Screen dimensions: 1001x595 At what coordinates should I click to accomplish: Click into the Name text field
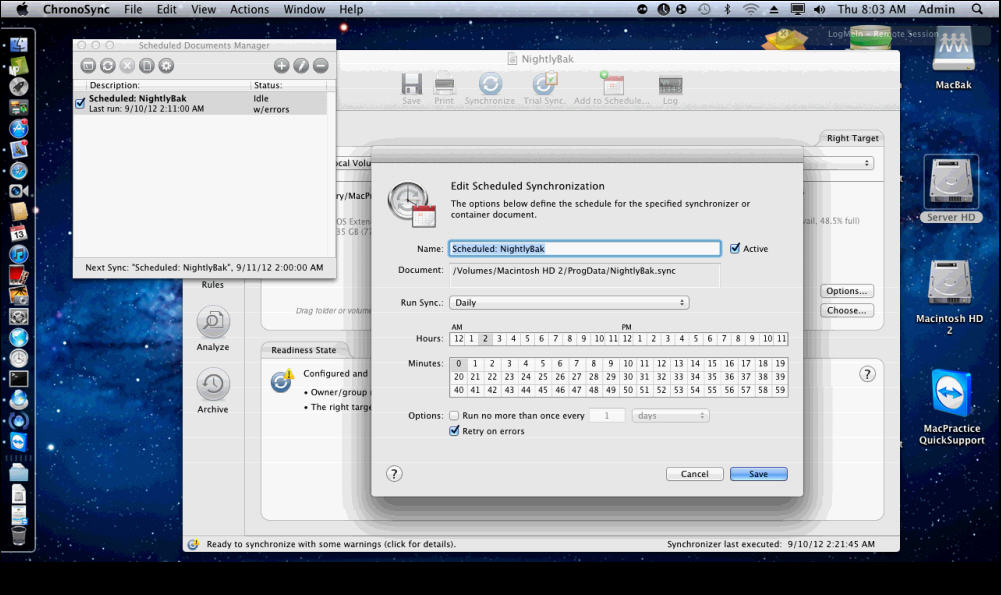(x=585, y=248)
